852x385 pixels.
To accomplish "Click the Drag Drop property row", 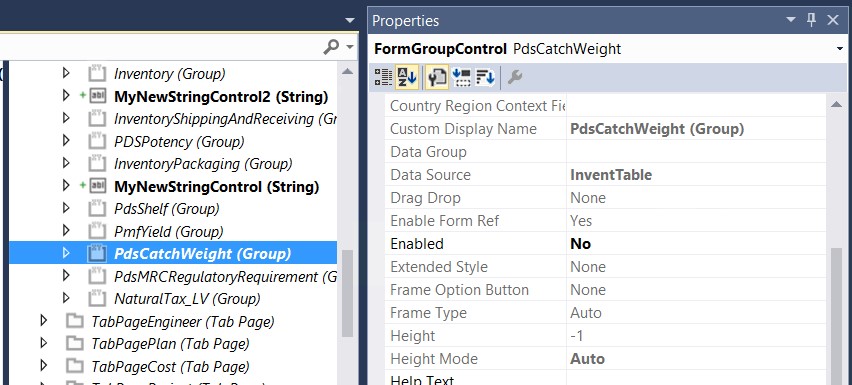I will point(605,198).
